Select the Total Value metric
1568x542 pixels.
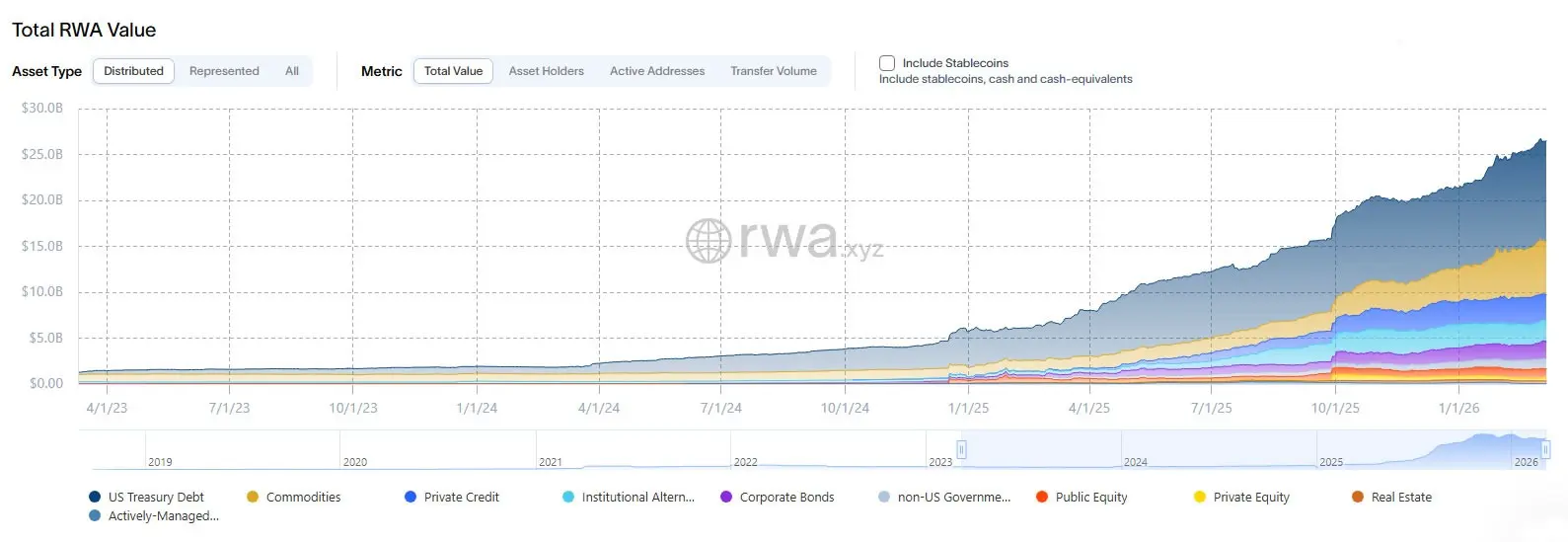click(x=453, y=71)
